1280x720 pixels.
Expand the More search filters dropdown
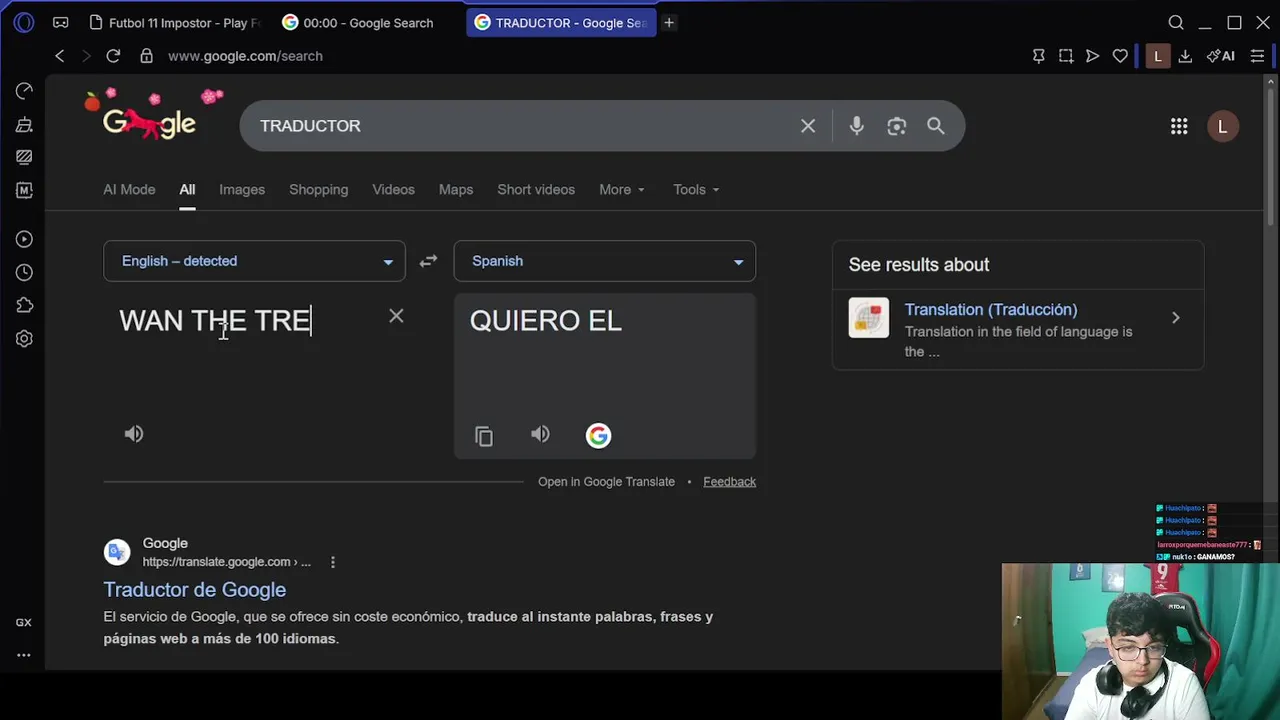pos(622,189)
